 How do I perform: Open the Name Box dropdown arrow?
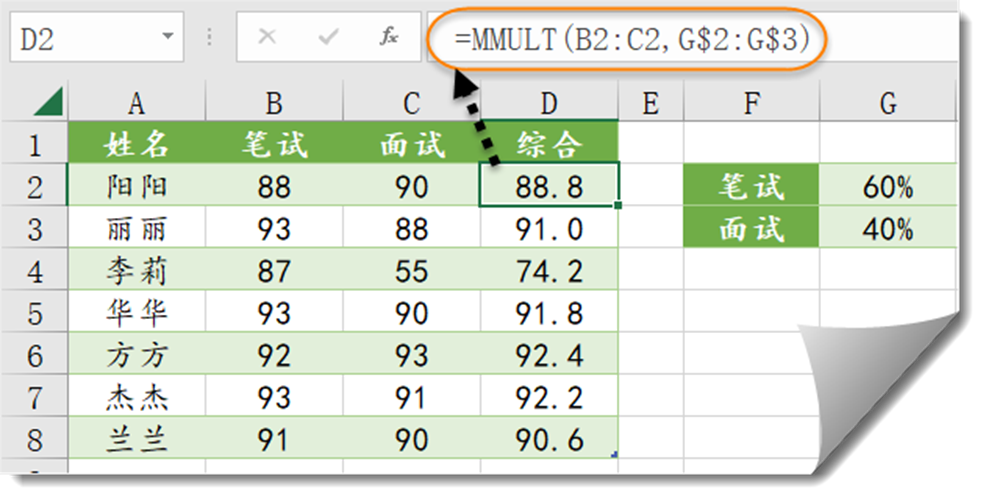click(x=167, y=36)
